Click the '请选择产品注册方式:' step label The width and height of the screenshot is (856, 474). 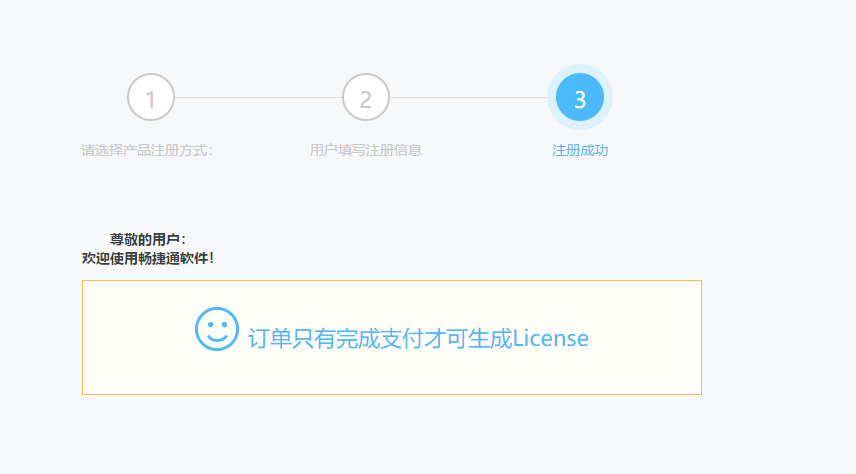coord(147,150)
